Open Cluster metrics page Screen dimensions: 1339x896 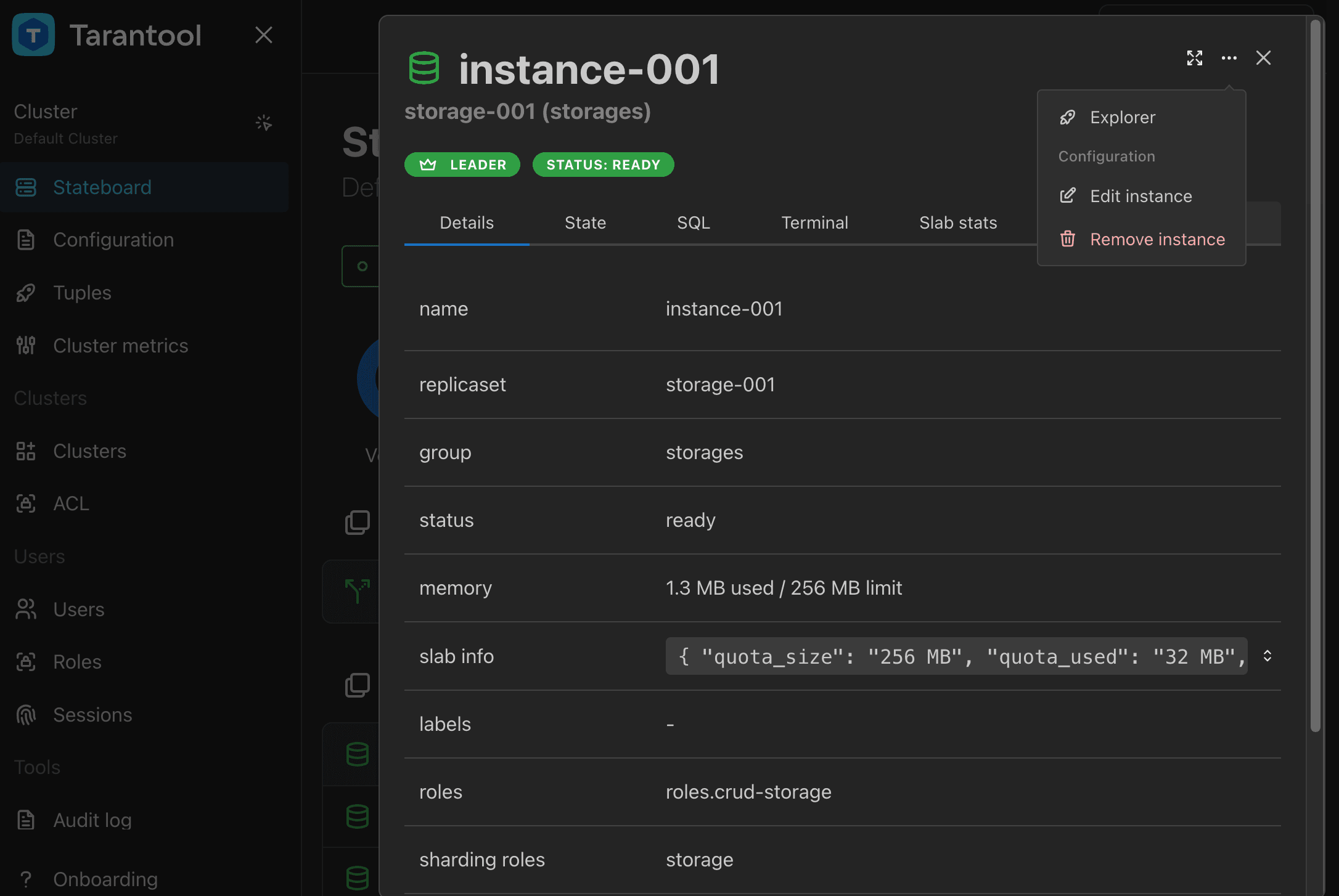pos(144,346)
